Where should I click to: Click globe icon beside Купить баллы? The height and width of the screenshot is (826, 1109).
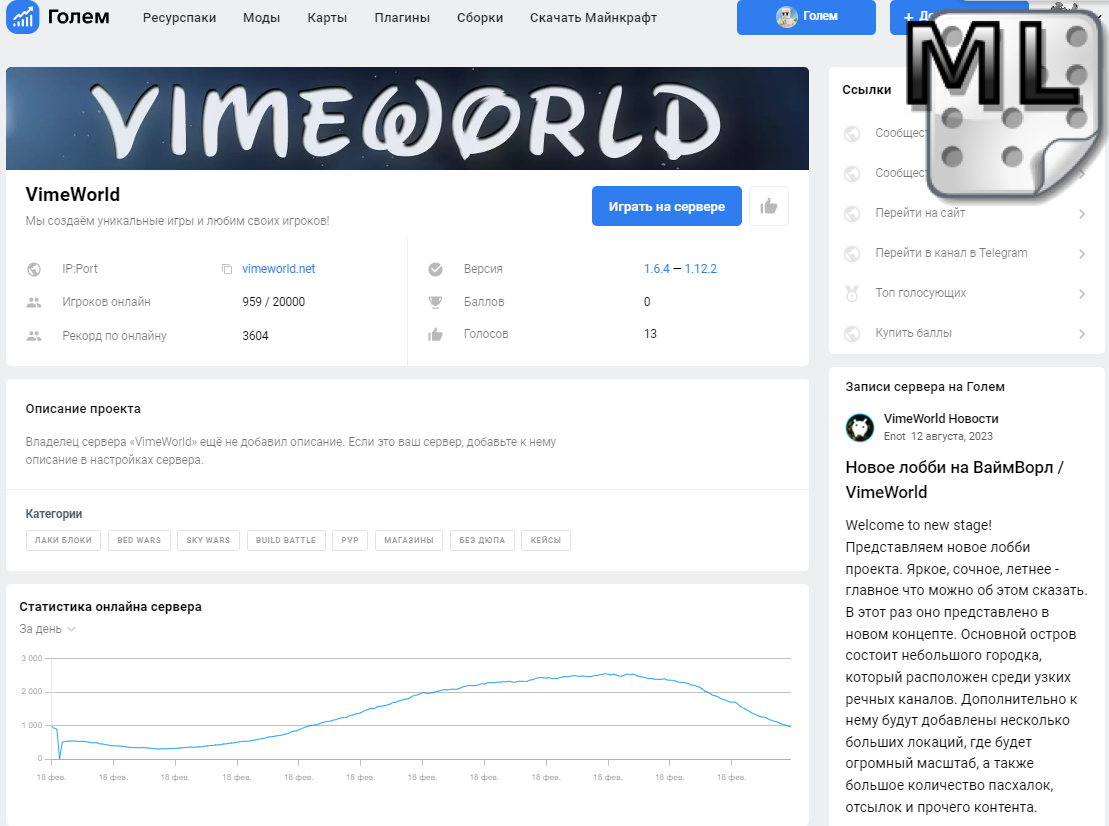click(x=852, y=333)
